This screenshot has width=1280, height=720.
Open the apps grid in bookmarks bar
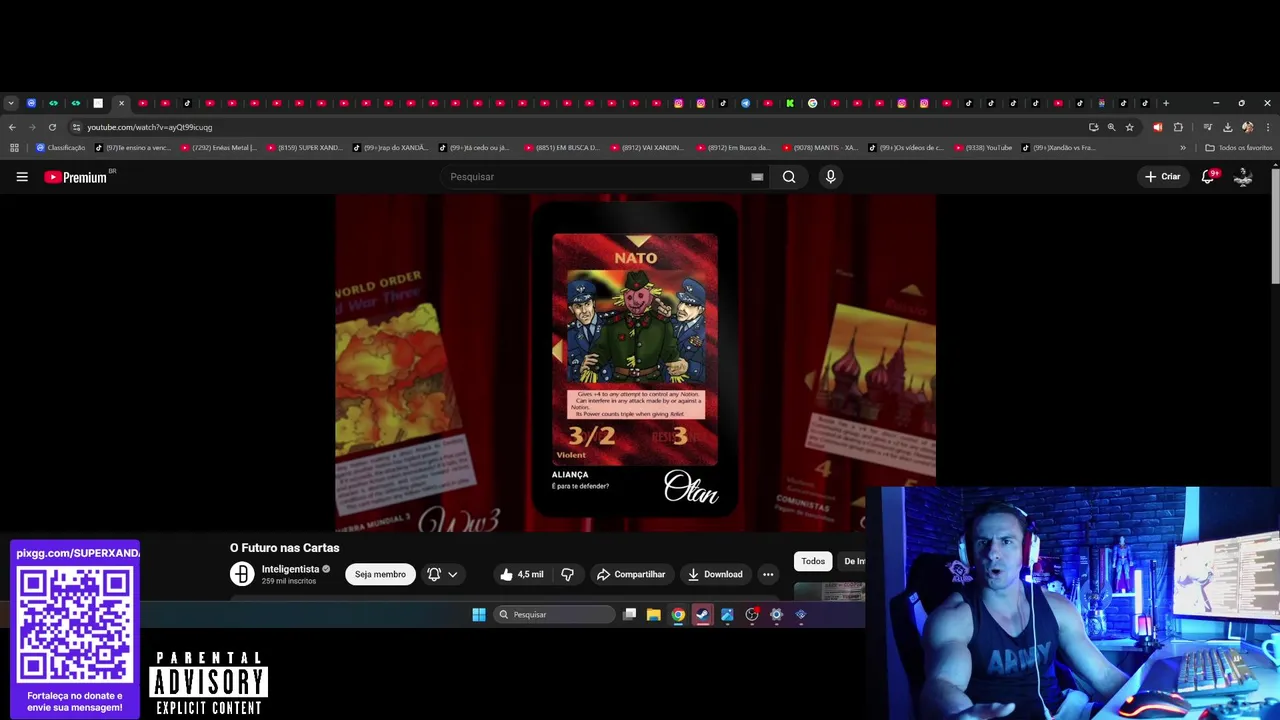[x=14, y=148]
